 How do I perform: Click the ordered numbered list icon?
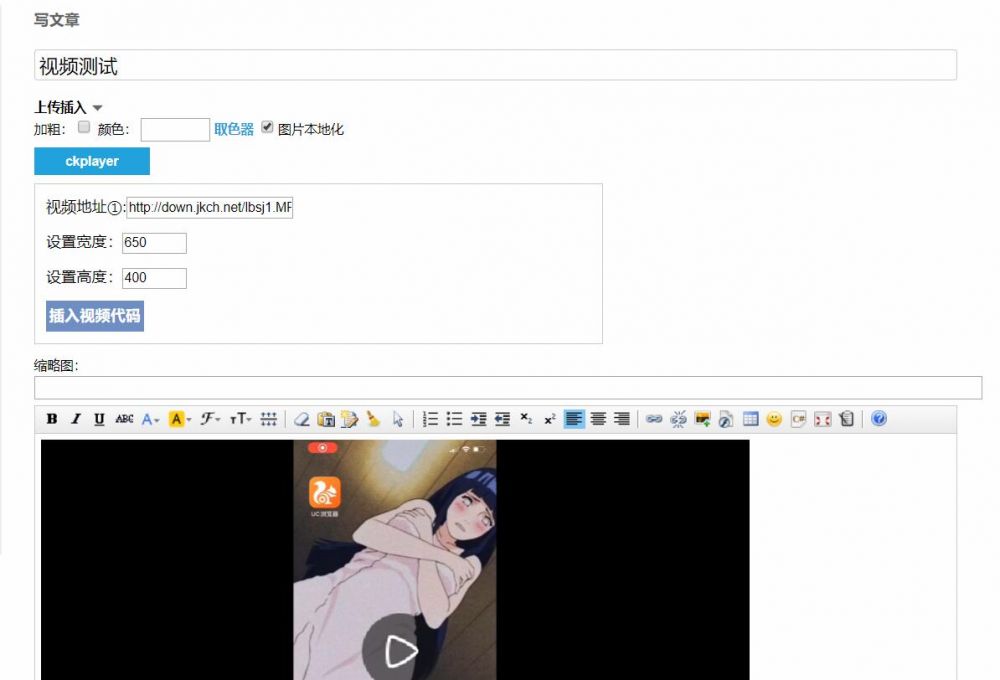point(431,420)
